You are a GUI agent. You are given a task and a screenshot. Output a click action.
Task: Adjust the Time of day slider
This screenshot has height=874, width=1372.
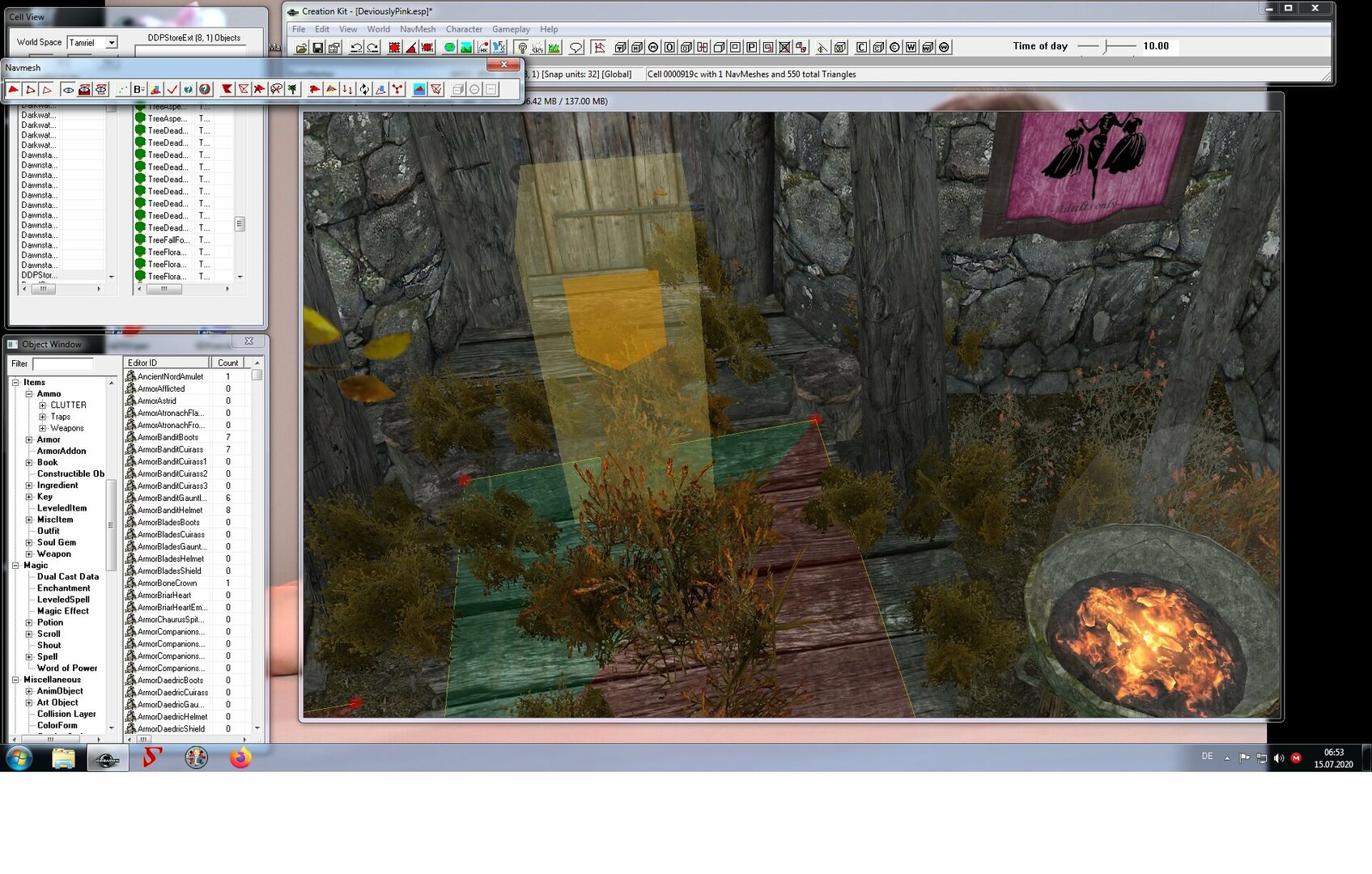pyautogui.click(x=1107, y=47)
